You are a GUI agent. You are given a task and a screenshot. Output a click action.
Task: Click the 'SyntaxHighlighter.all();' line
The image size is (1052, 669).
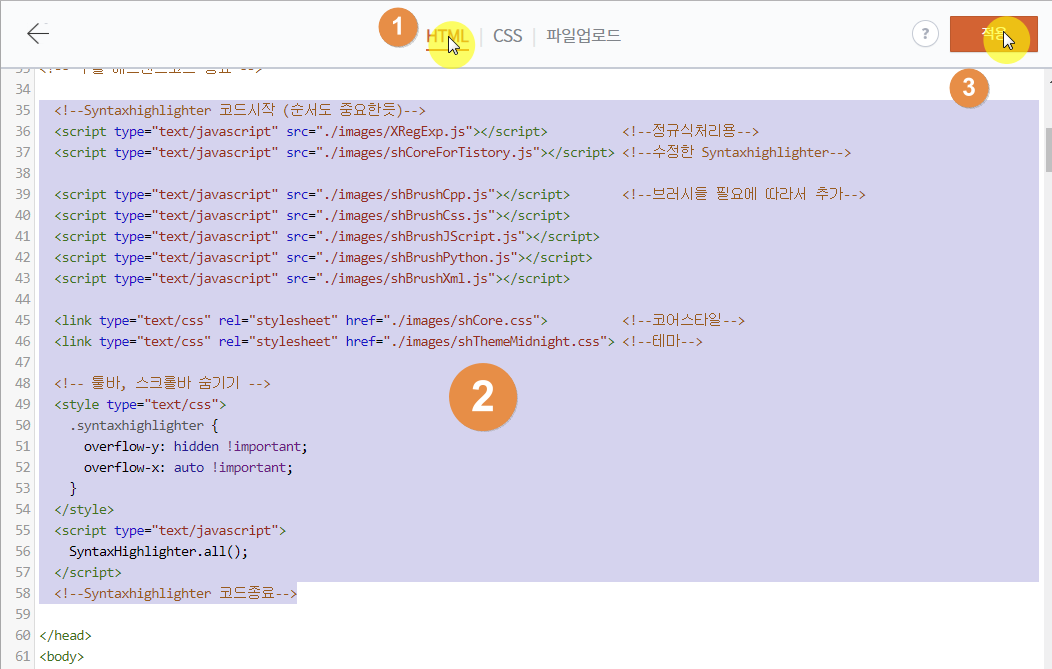click(x=158, y=552)
